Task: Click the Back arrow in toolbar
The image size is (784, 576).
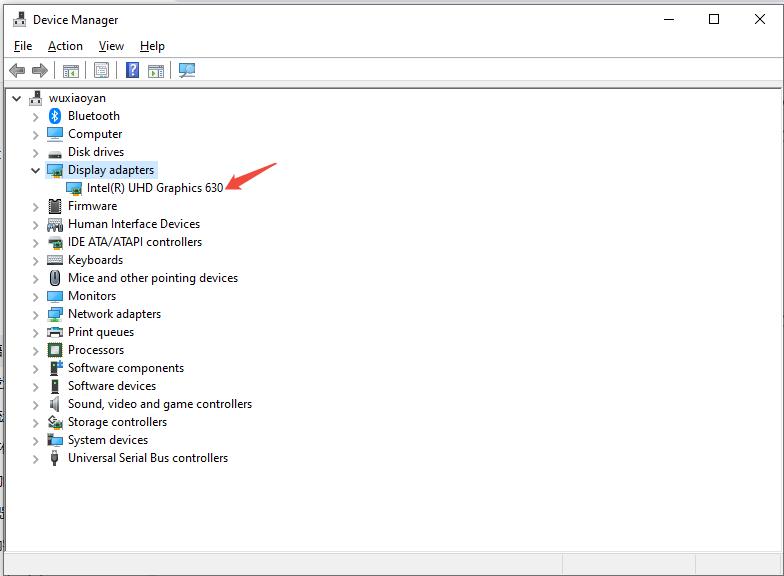Action: 17,71
